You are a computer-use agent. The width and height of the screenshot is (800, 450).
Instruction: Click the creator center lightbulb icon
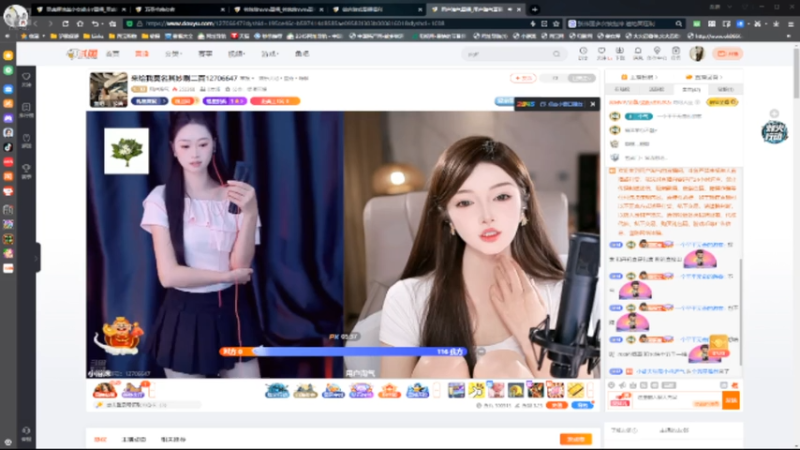tap(657, 53)
